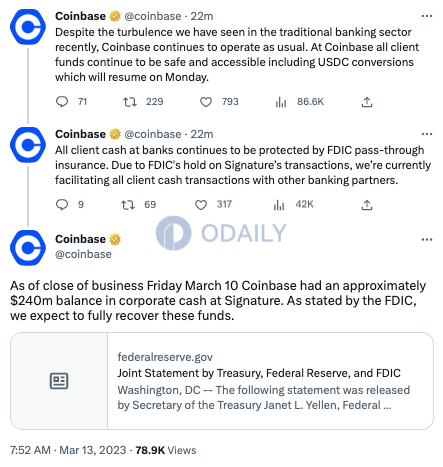The height and width of the screenshot is (467, 443).
Task: Open Coinbase avatar on the main tweet
Action: (28, 248)
